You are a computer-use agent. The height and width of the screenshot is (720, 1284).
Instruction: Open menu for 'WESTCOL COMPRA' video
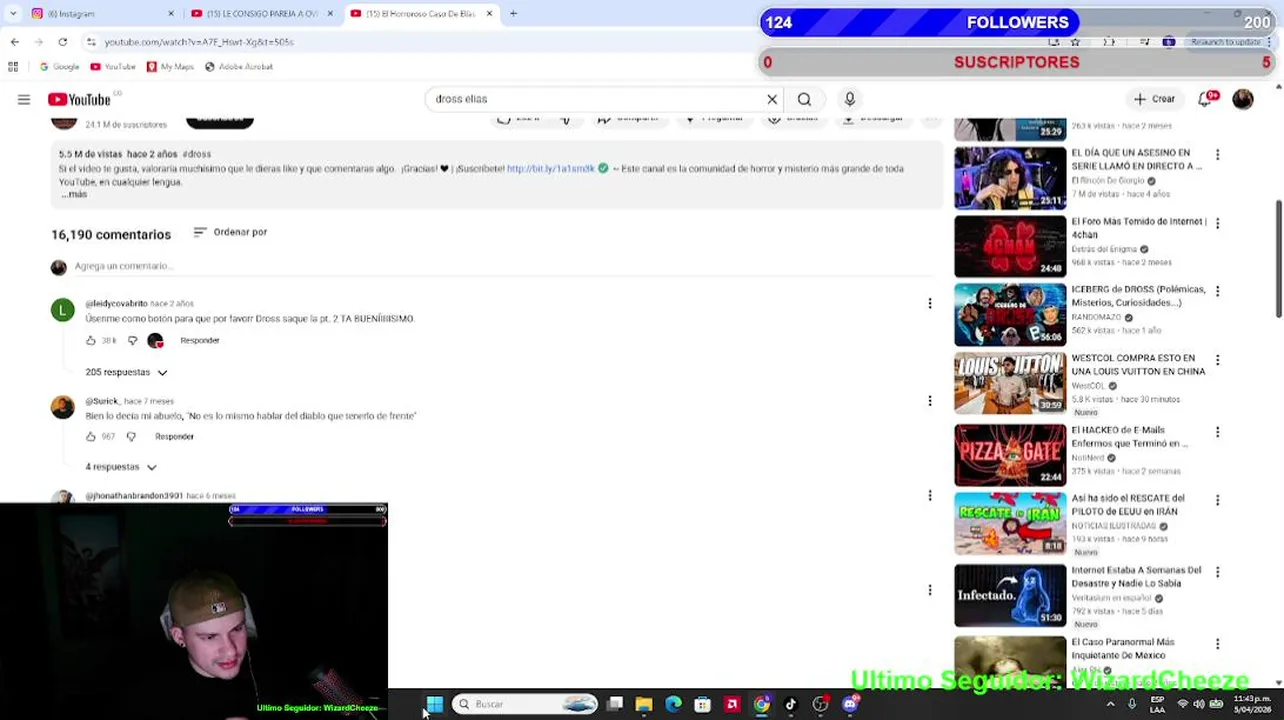(x=1217, y=359)
